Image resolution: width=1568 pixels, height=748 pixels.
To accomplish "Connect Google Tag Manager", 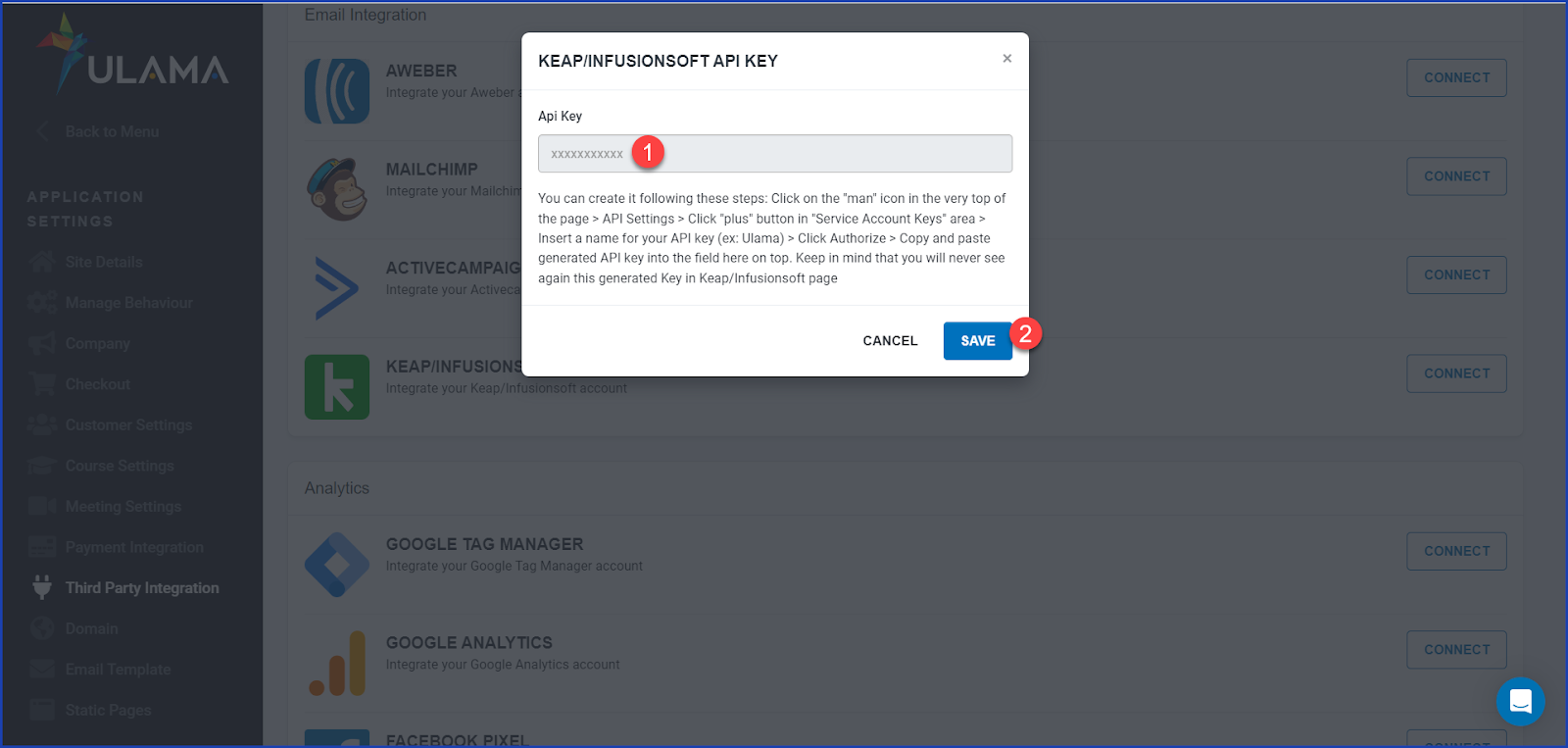I will click(1456, 551).
